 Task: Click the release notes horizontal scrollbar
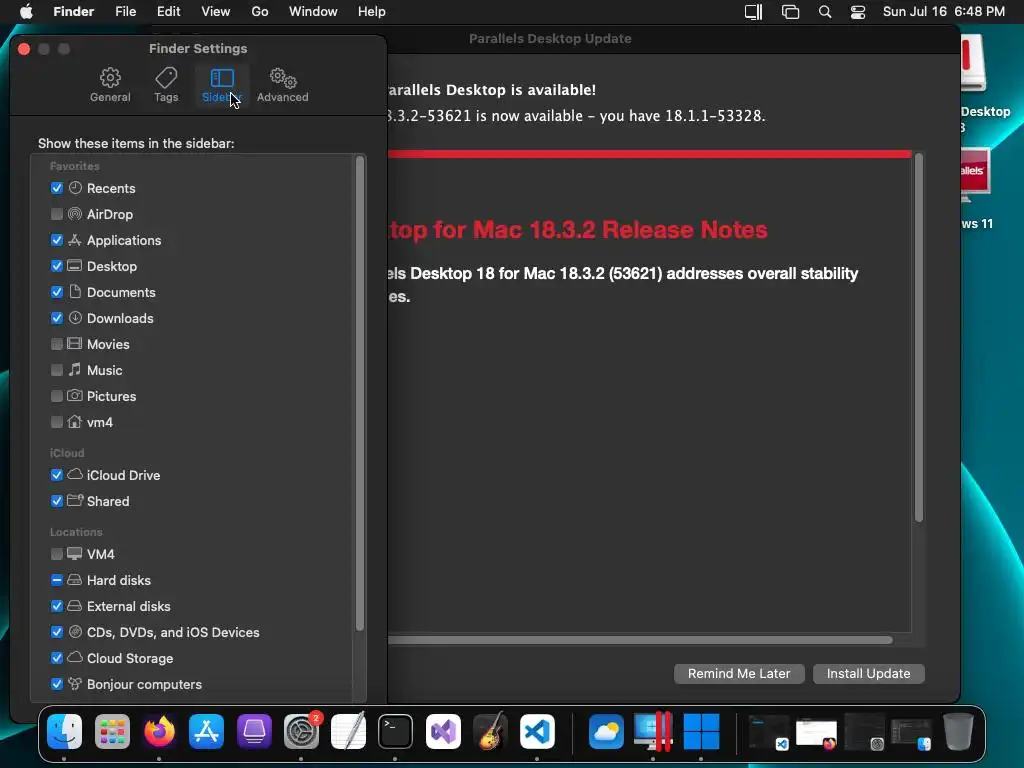640,640
